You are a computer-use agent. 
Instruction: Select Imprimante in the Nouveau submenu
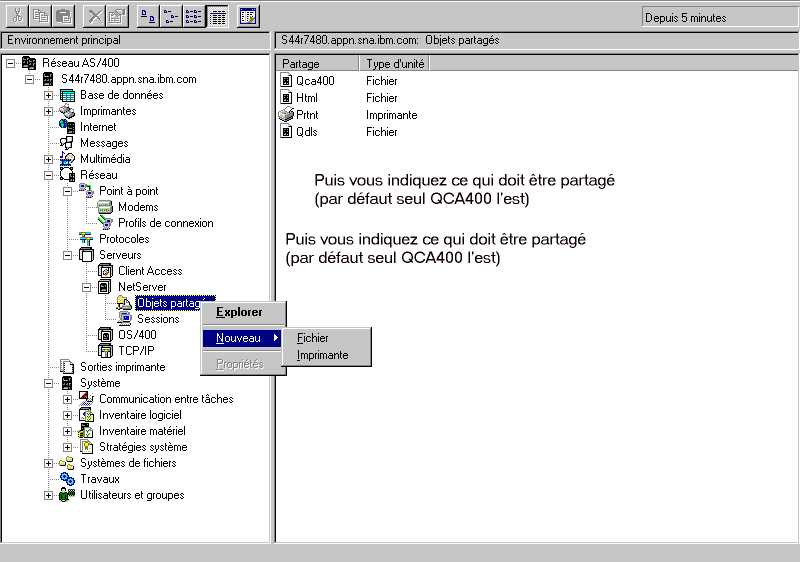click(322, 355)
